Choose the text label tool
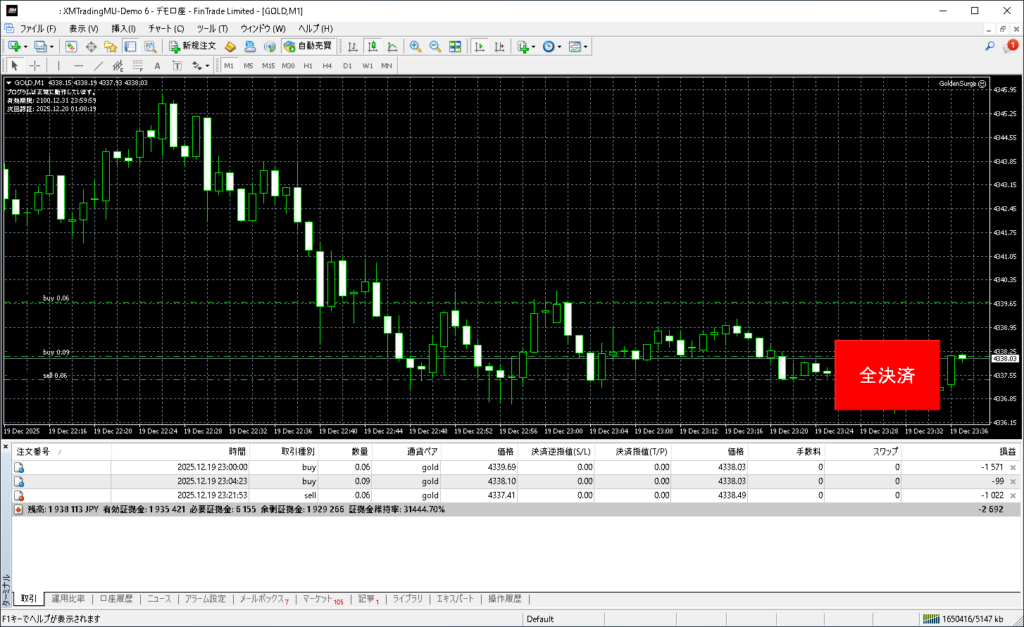Viewport: 1024px width, 627px height. tap(157, 66)
